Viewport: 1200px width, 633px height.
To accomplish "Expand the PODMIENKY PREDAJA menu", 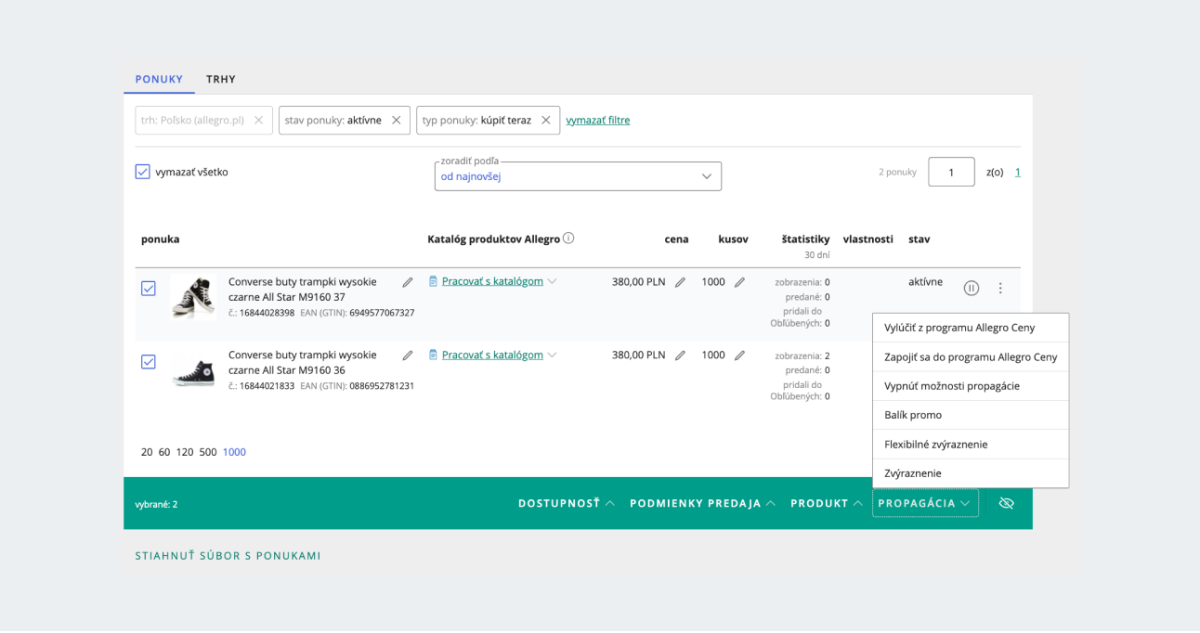I will (x=702, y=503).
